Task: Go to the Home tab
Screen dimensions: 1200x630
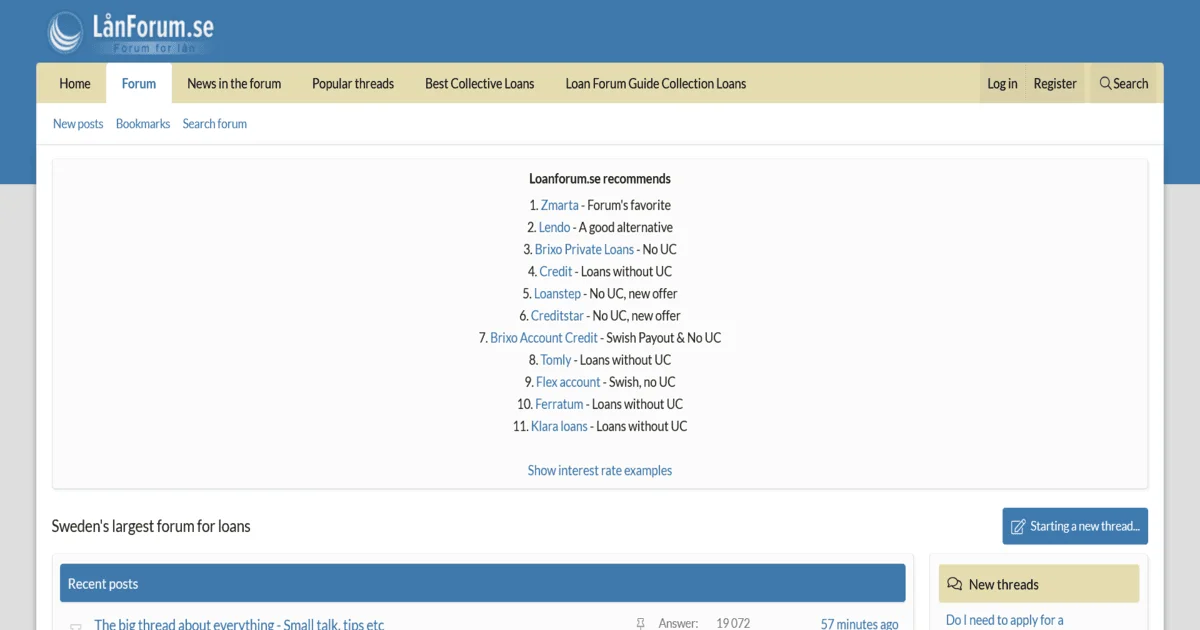Action: pyautogui.click(x=75, y=84)
